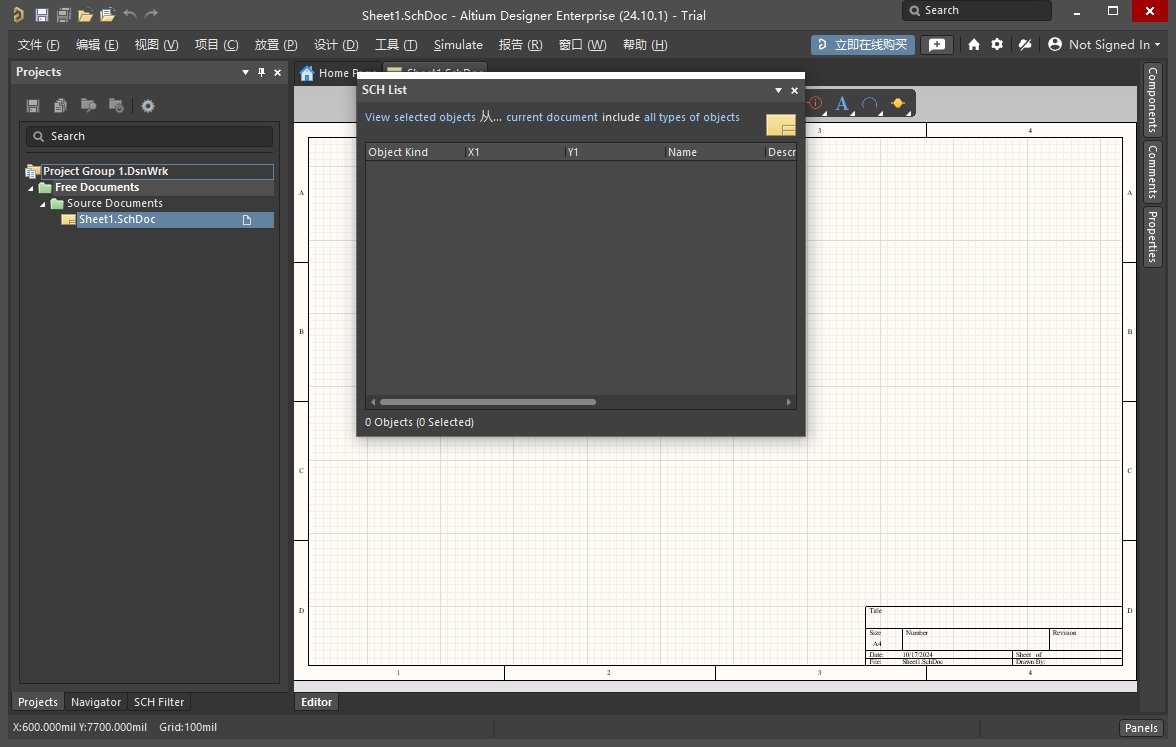Select the Arc drawing tool in Active Bar
This screenshot has height=747, width=1176.
(870, 104)
